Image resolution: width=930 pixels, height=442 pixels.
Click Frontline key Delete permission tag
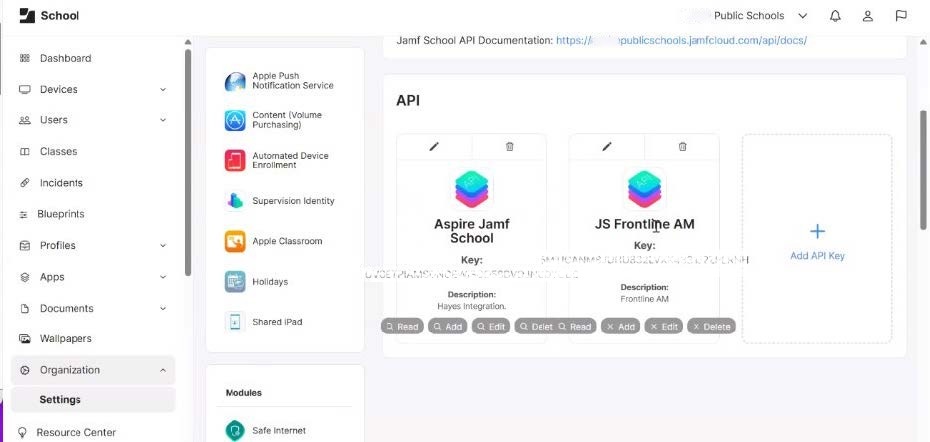point(711,326)
